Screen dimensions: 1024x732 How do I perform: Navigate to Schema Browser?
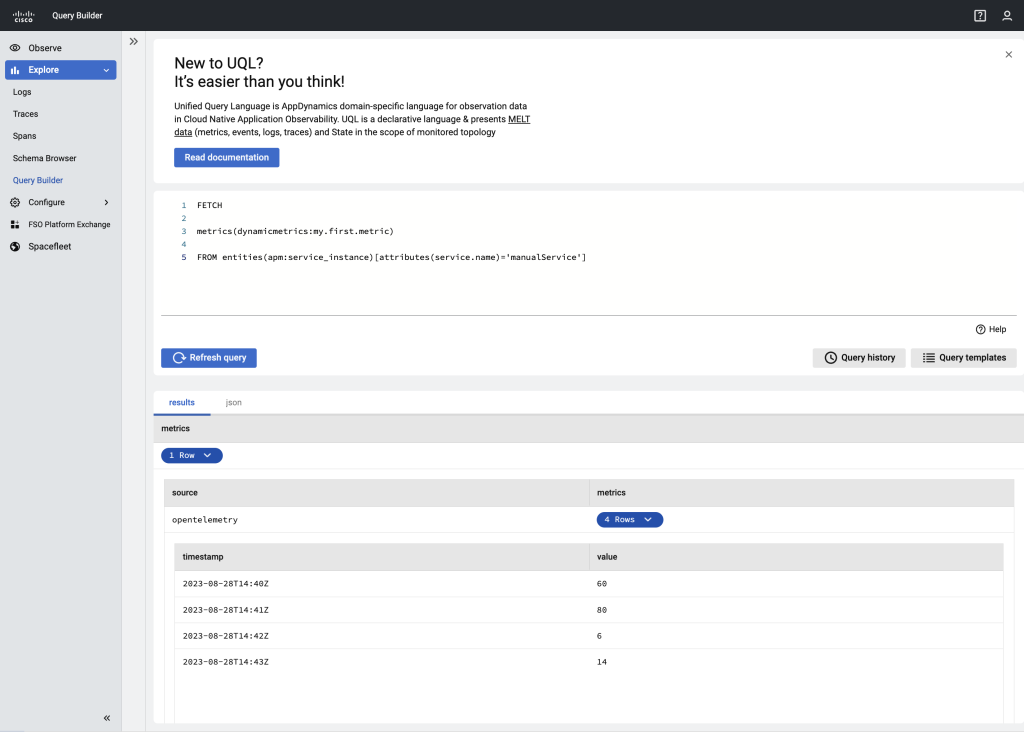tap(44, 158)
